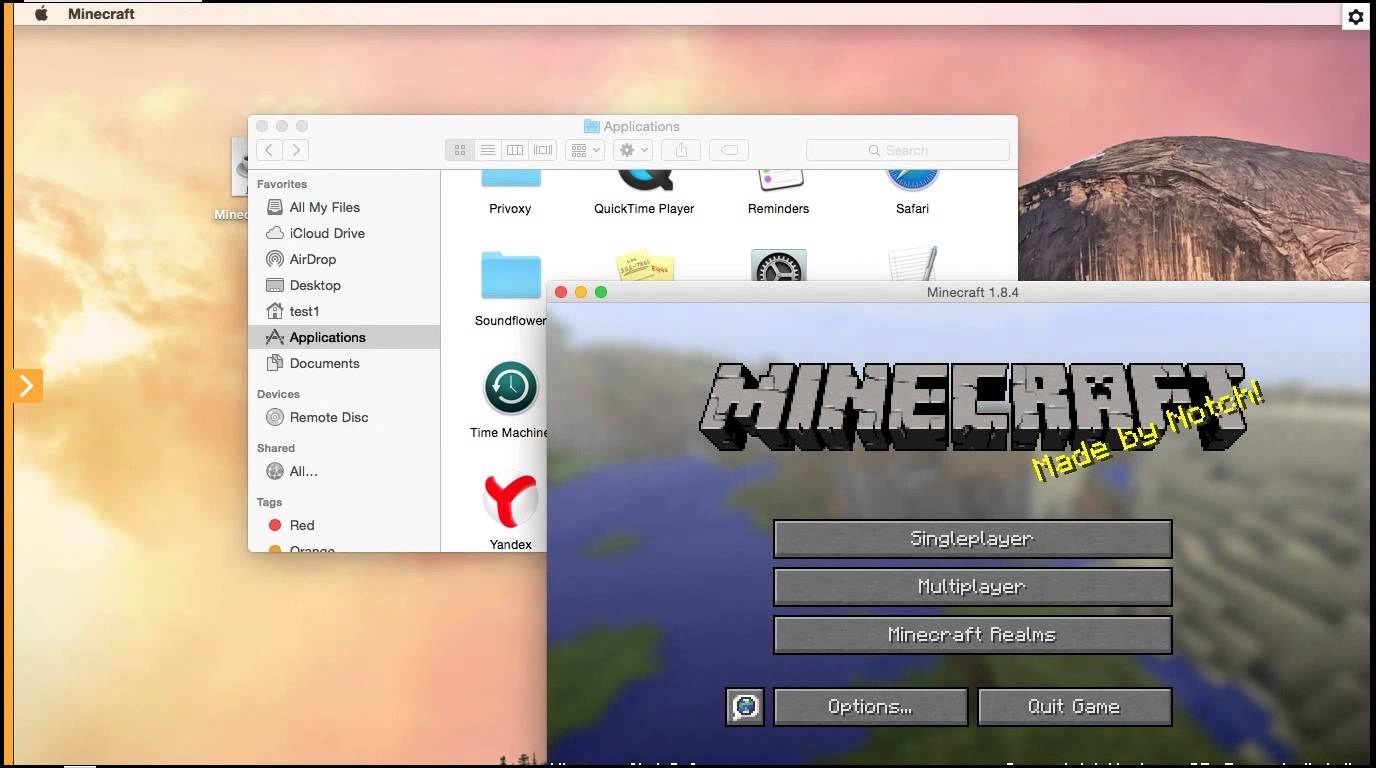This screenshot has width=1376, height=768.
Task: Select the System Preferences gear app icon
Action: [779, 265]
